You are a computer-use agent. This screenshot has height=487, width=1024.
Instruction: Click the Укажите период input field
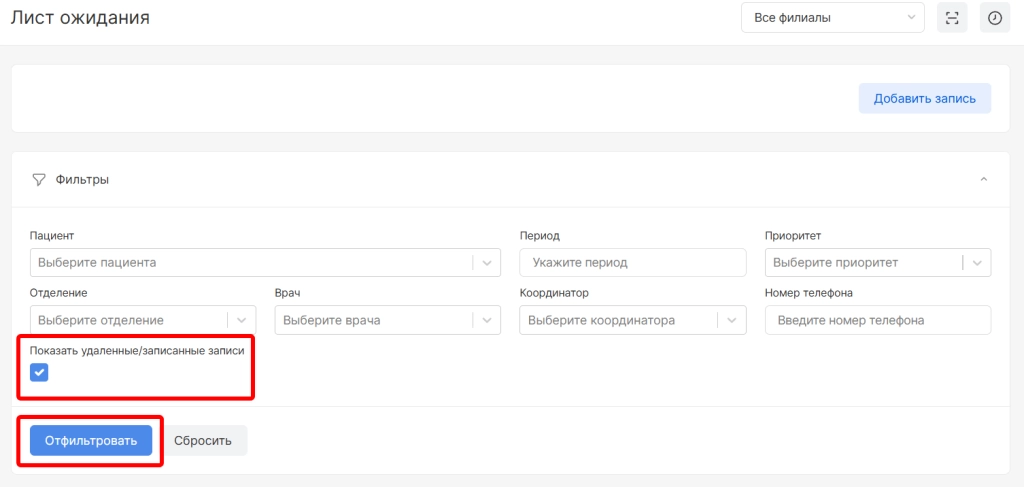632,263
